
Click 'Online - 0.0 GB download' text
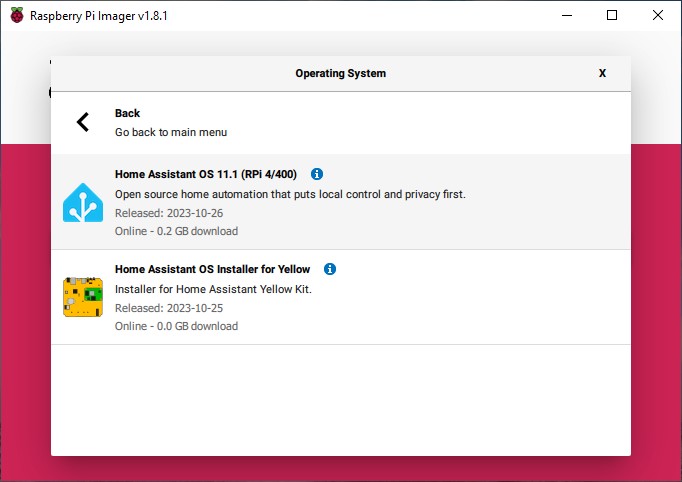coord(176,326)
